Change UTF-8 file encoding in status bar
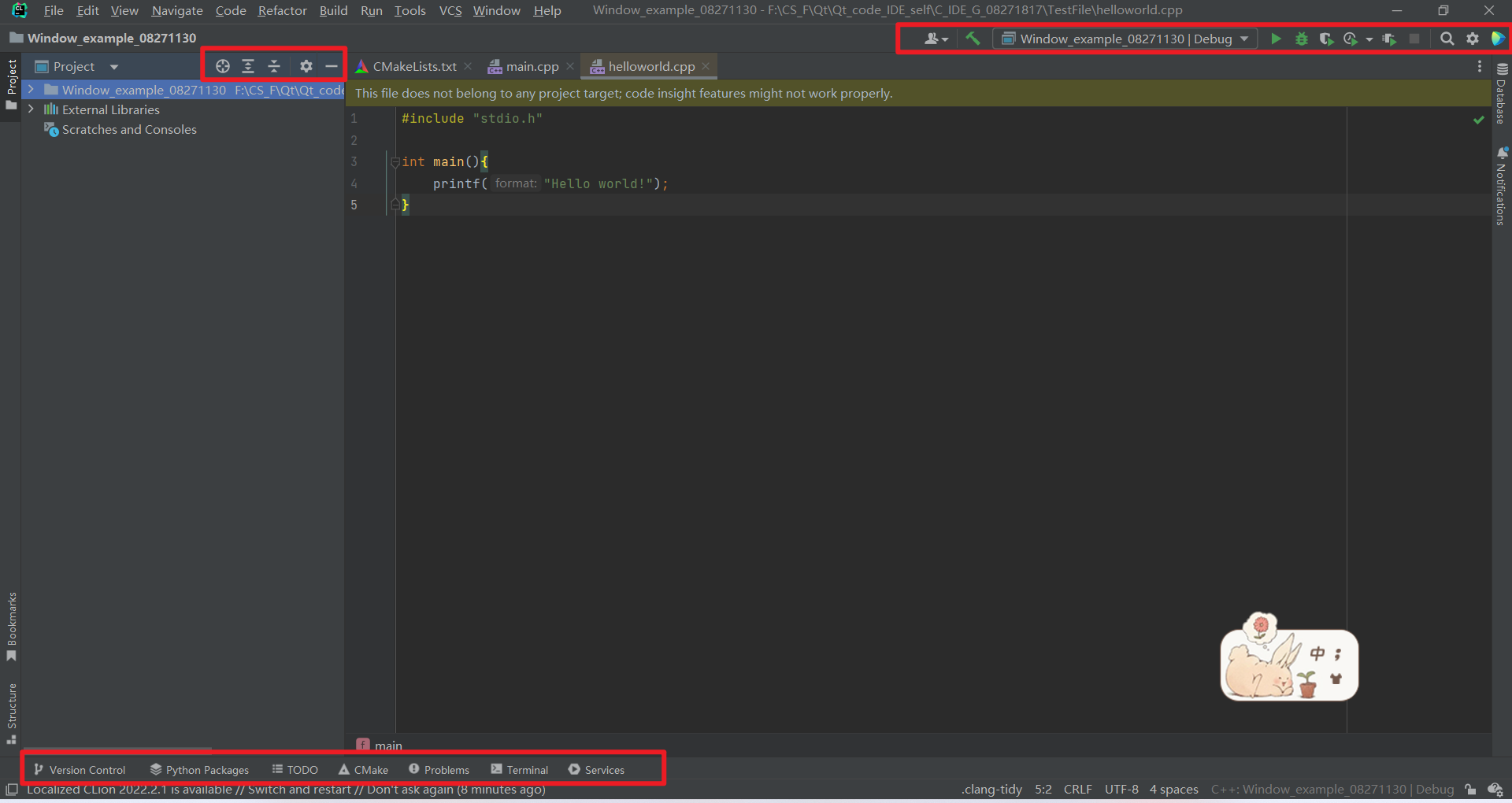1512x803 pixels. [x=1121, y=789]
